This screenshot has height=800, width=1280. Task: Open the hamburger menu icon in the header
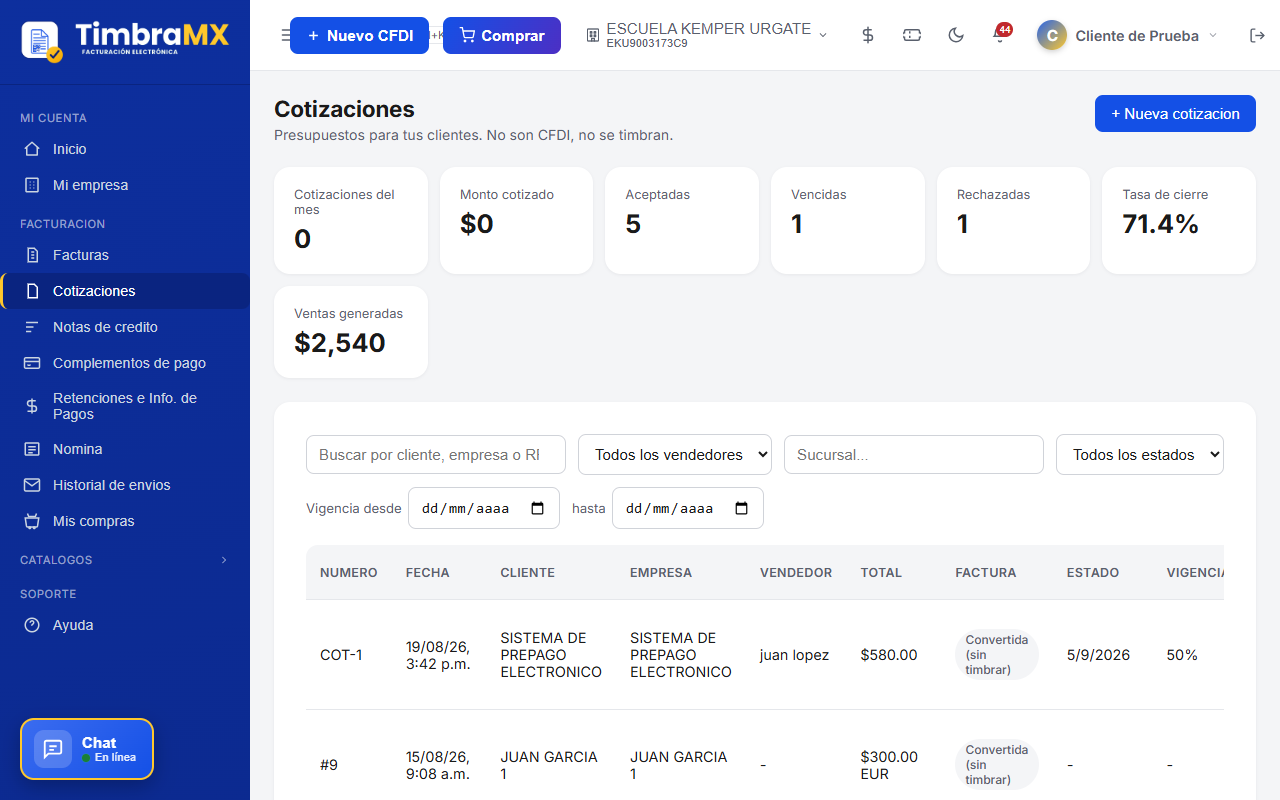(x=285, y=35)
